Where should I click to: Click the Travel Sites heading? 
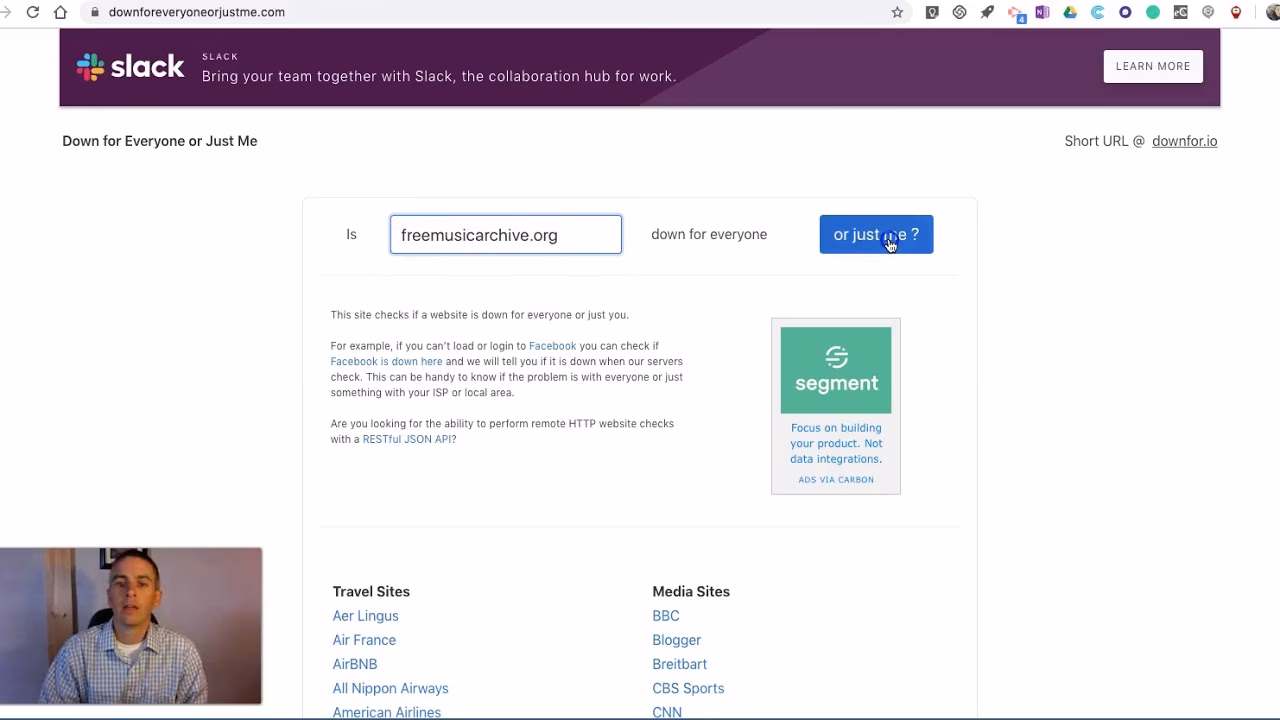click(371, 592)
